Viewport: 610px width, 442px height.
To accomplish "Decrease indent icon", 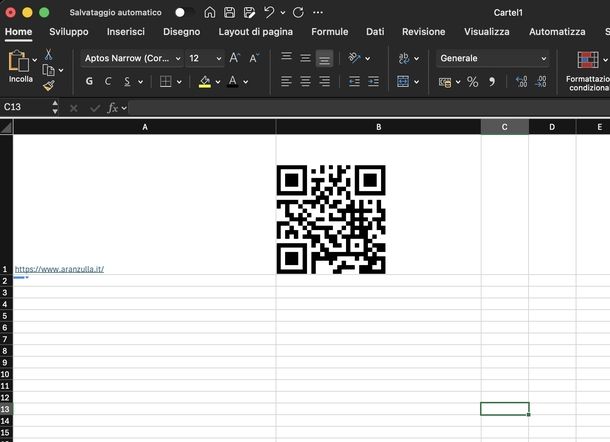I will [x=354, y=81].
